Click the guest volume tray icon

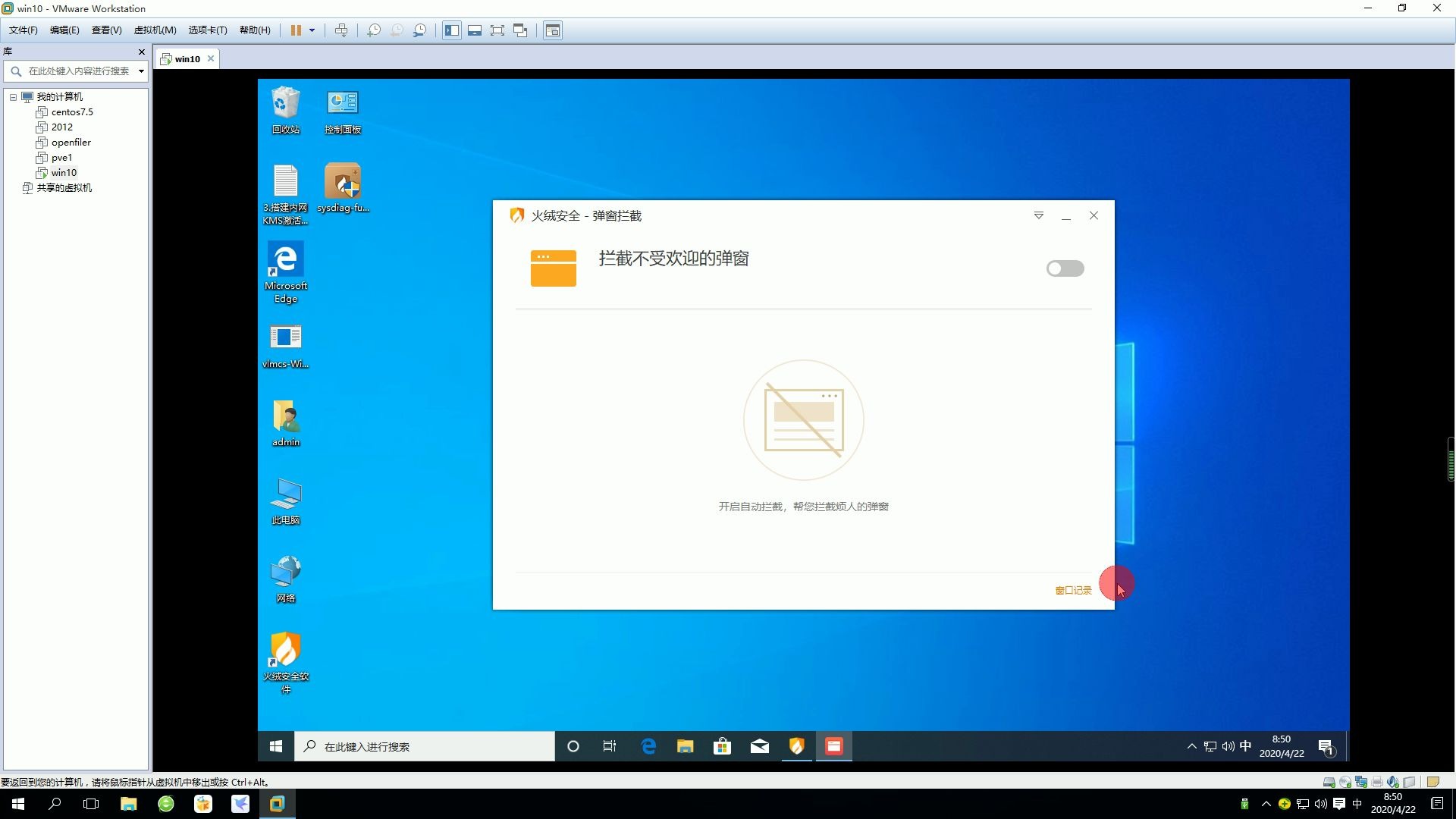pyautogui.click(x=1228, y=746)
